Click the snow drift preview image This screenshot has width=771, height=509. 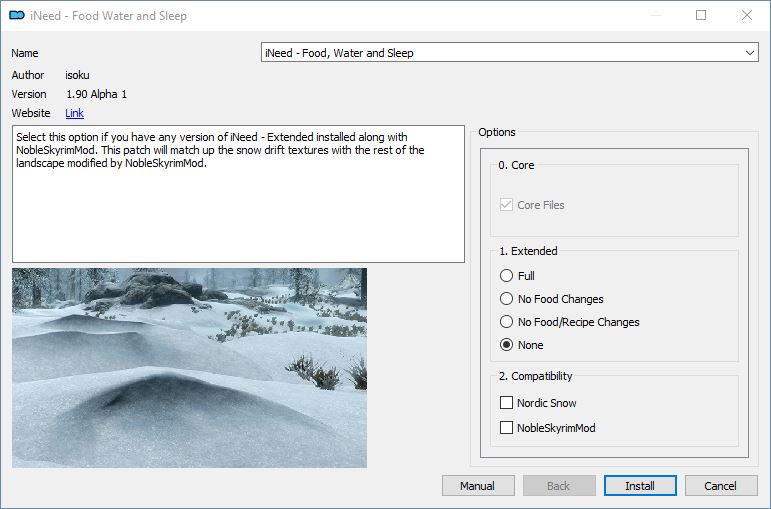[189, 368]
